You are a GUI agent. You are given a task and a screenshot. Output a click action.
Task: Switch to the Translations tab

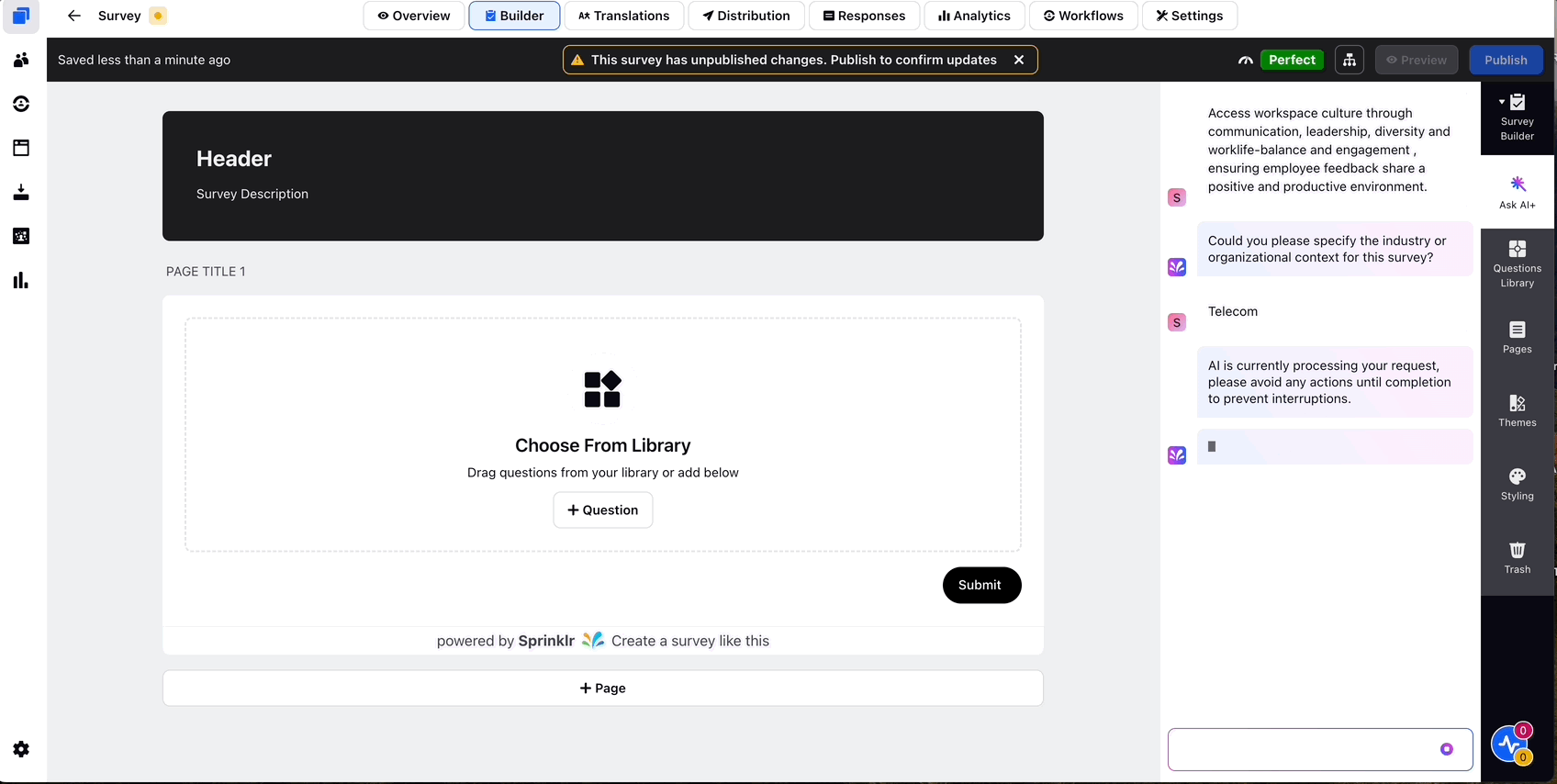pyautogui.click(x=624, y=16)
